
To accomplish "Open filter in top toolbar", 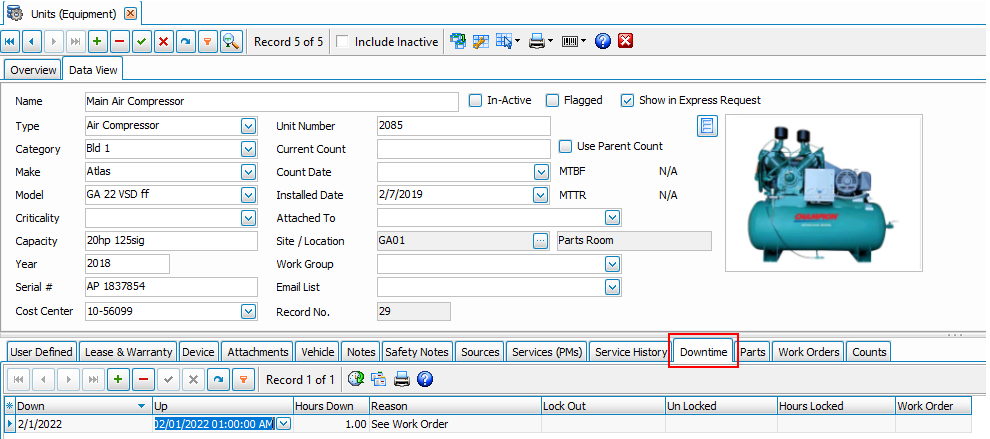I will tap(206, 42).
